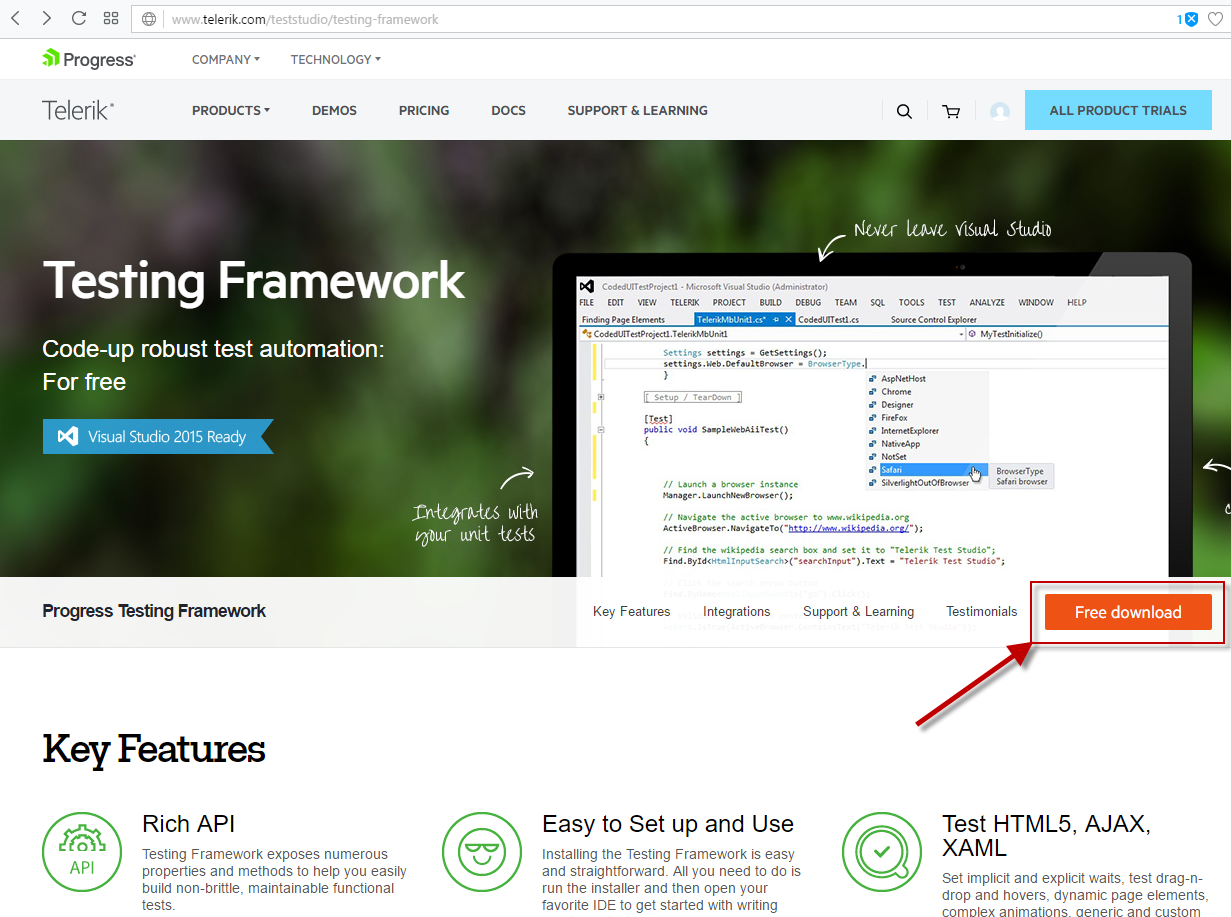The height and width of the screenshot is (917, 1231).
Task: Click the ad blocker shield icon
Action: [1190, 19]
